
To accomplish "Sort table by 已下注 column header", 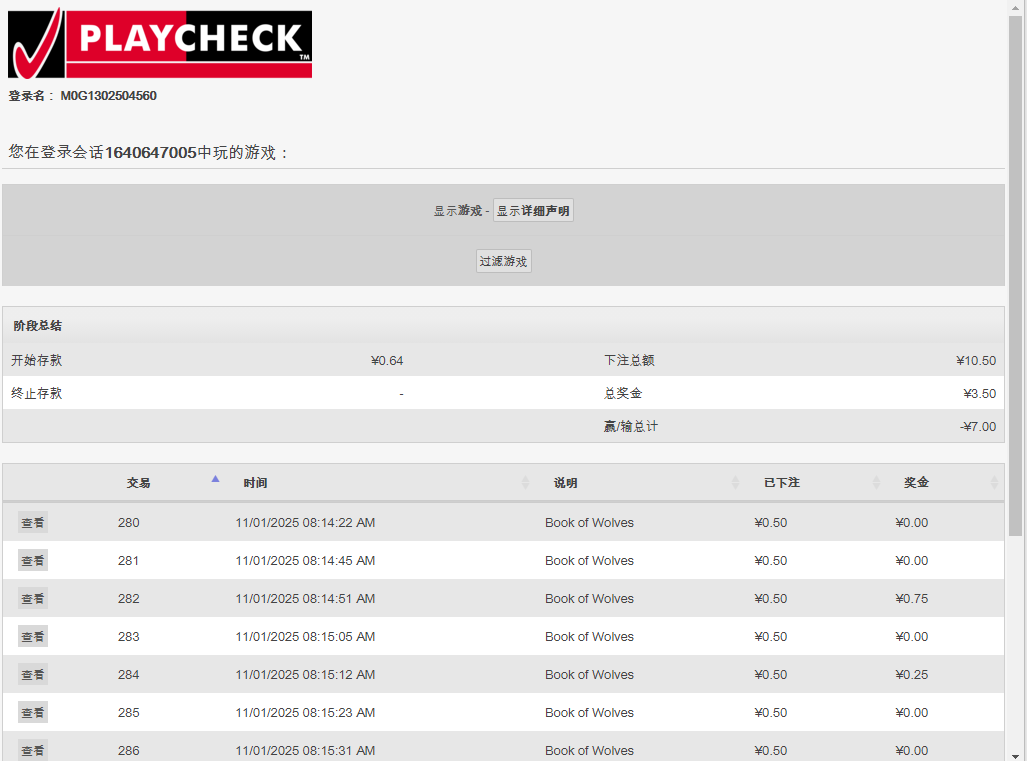I will (x=781, y=483).
